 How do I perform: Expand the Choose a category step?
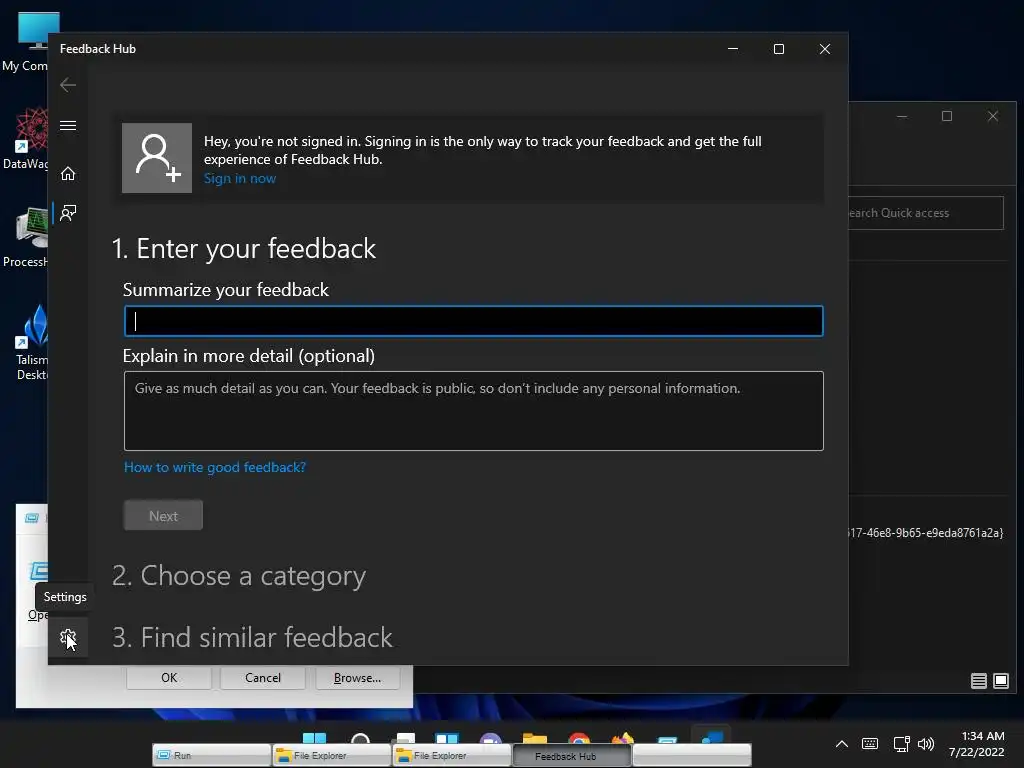tap(239, 576)
